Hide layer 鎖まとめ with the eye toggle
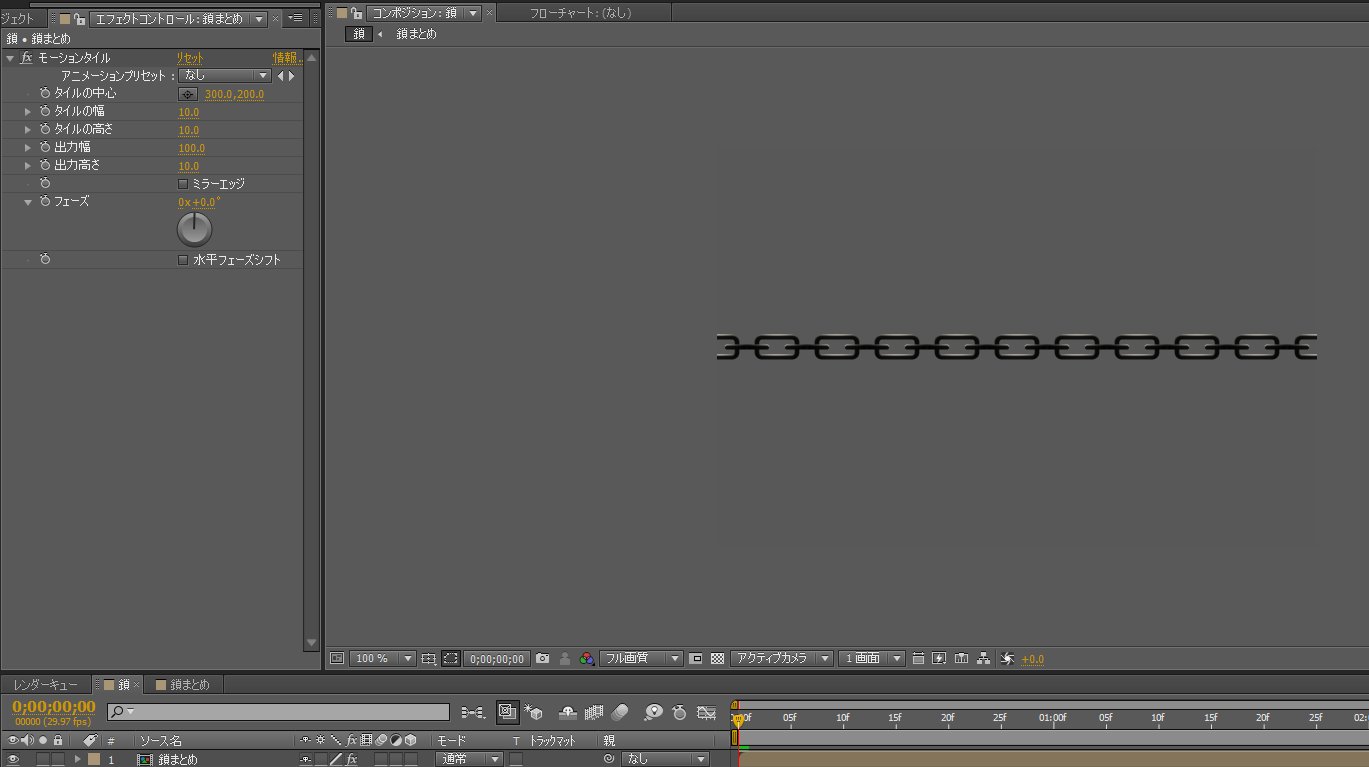This screenshot has width=1369, height=767. (x=14, y=759)
